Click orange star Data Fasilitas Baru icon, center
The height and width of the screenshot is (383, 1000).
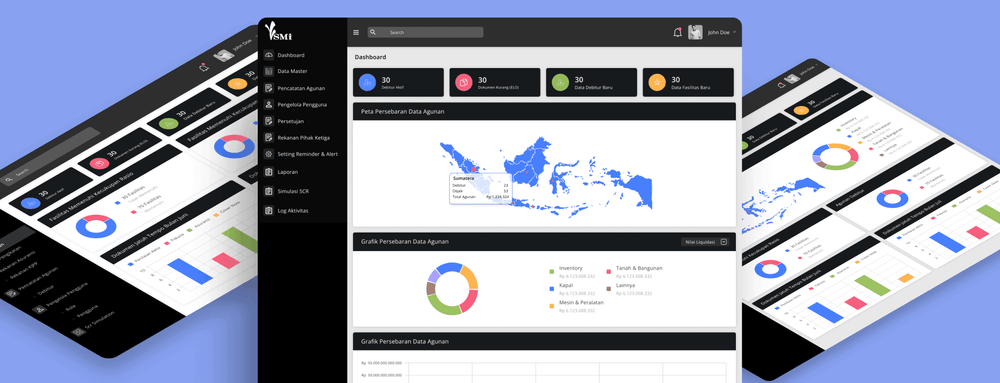point(657,82)
